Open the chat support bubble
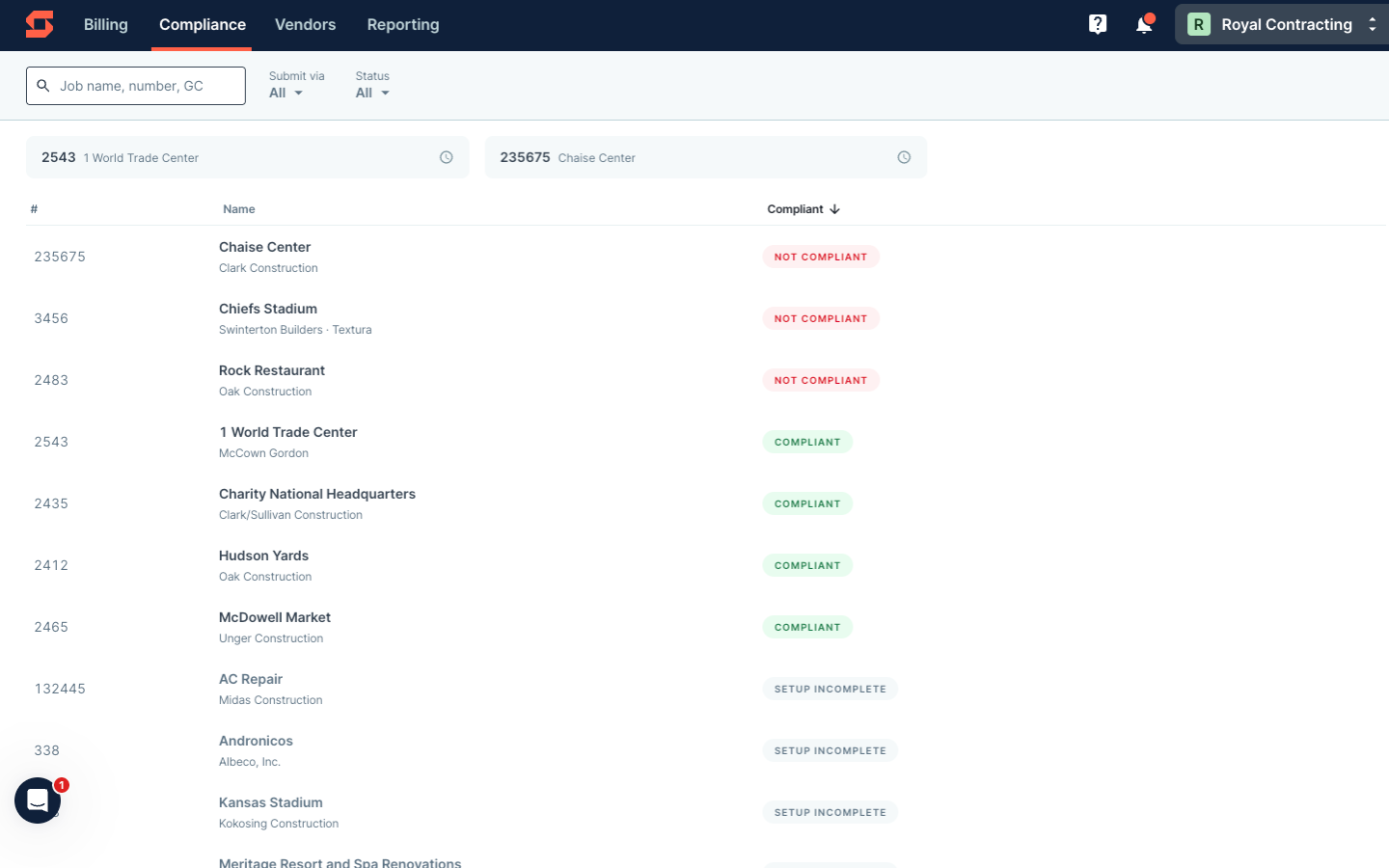 point(37,800)
